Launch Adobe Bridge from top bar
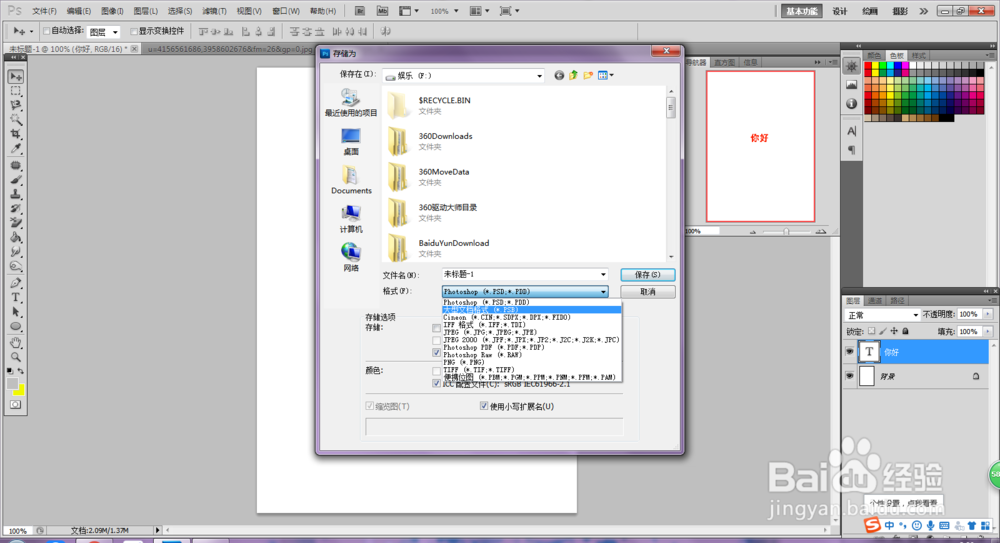Screen dimensions: 1000x543 360,11
